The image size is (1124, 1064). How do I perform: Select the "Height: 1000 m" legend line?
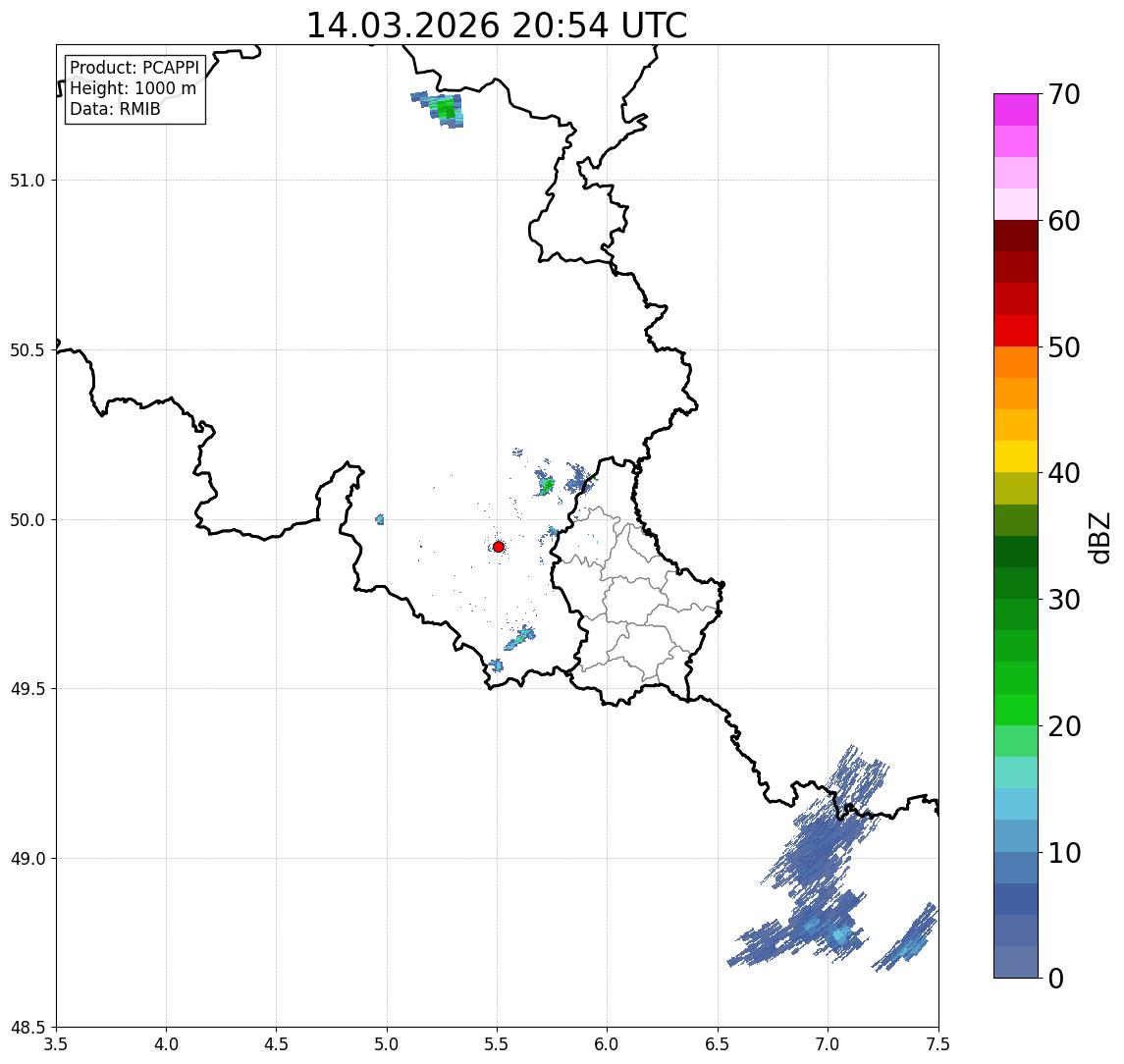133,88
